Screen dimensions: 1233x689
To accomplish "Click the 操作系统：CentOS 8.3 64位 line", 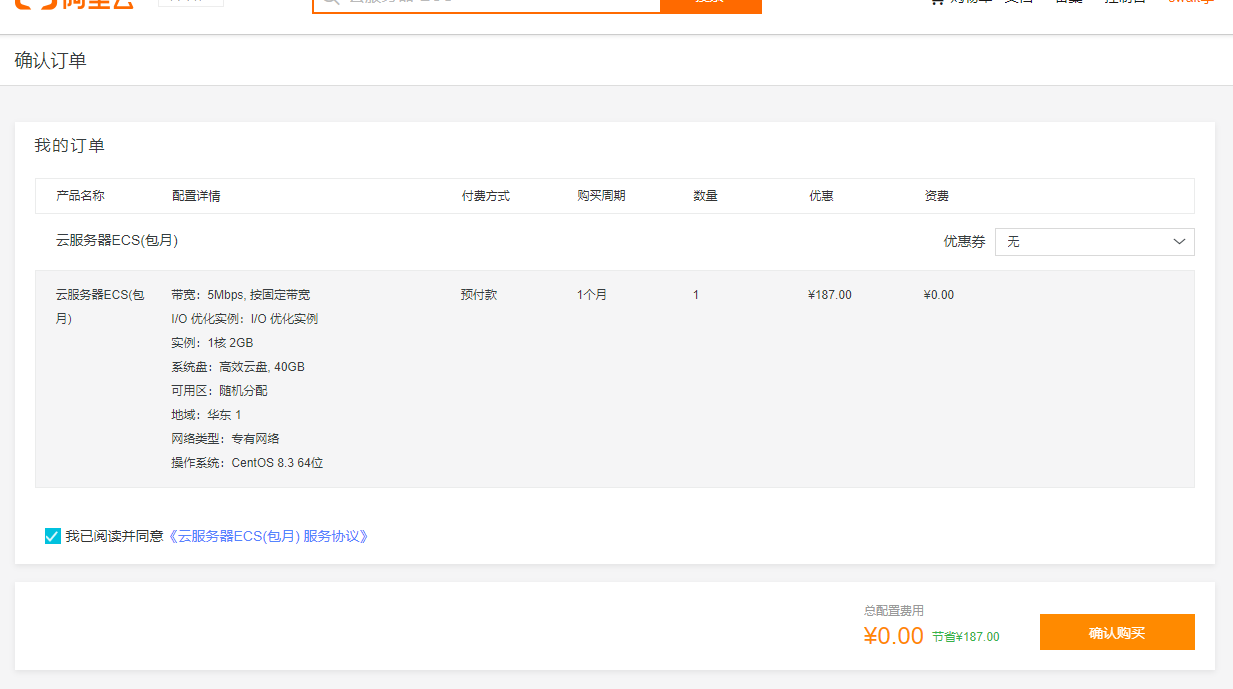I will [x=247, y=463].
